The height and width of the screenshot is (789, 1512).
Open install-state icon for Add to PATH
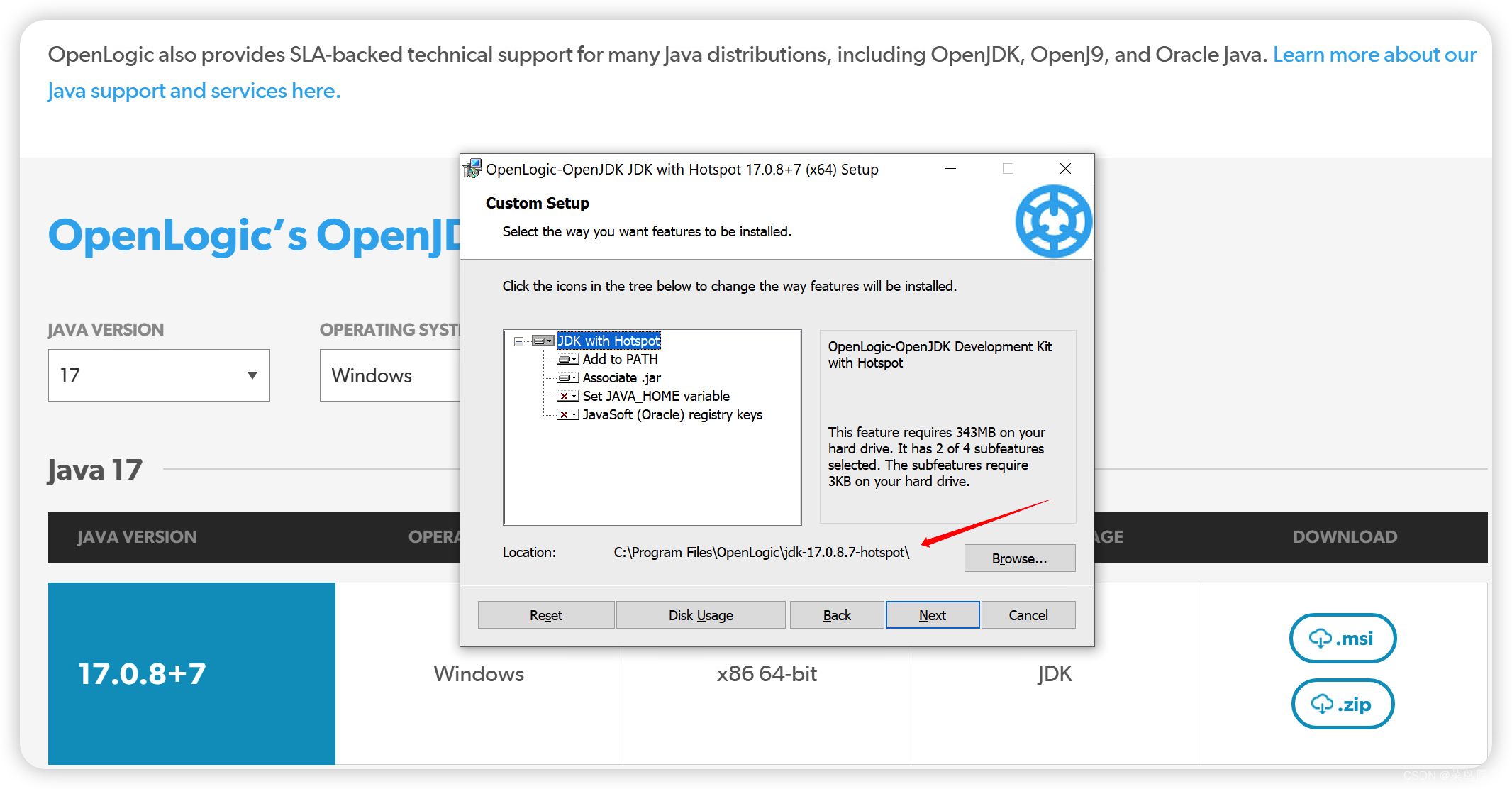(568, 360)
